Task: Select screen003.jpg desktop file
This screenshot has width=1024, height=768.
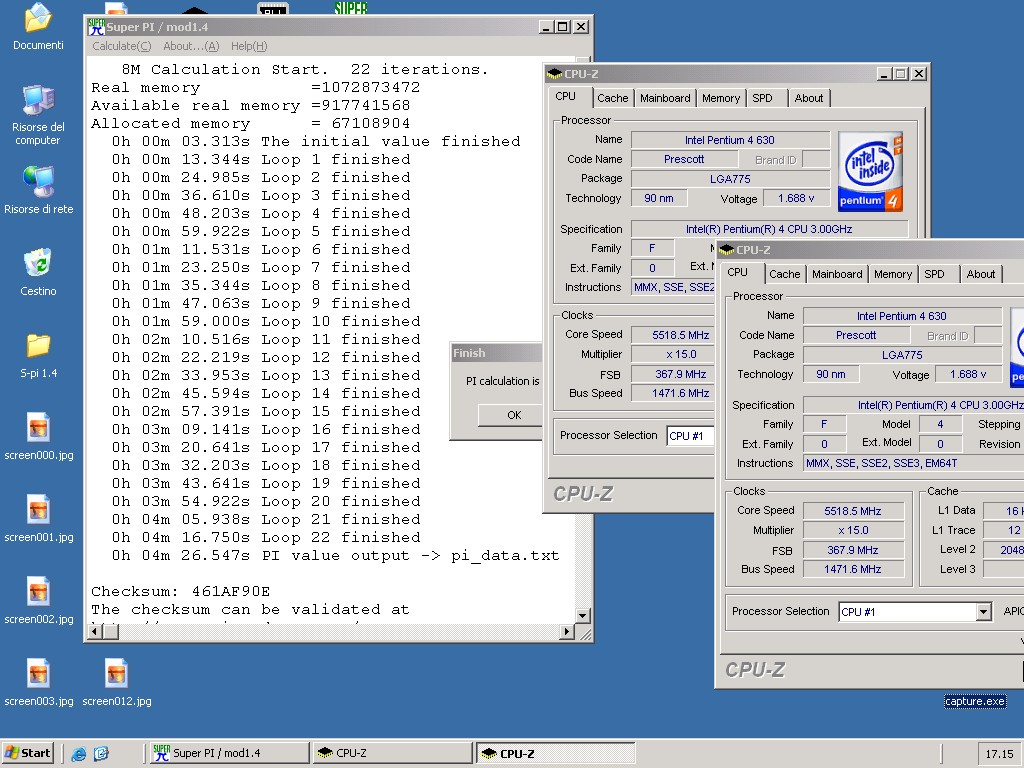Action: pyautogui.click(x=39, y=683)
